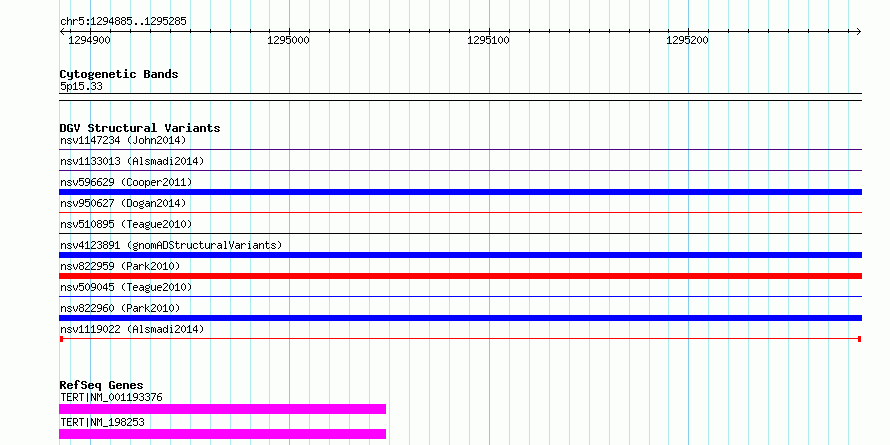Open the TERT|NM_198253 transcript label
The width and height of the screenshot is (890, 445).
(102, 422)
